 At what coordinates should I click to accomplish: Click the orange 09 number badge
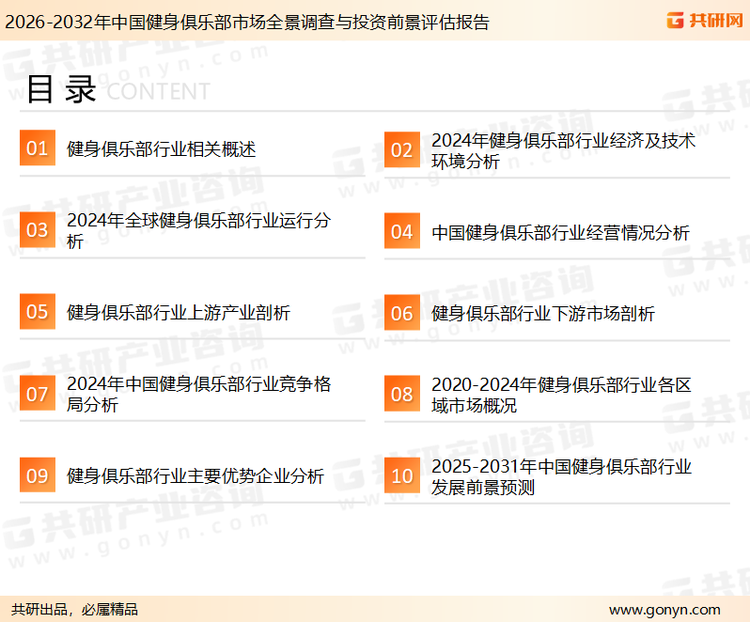point(37,475)
